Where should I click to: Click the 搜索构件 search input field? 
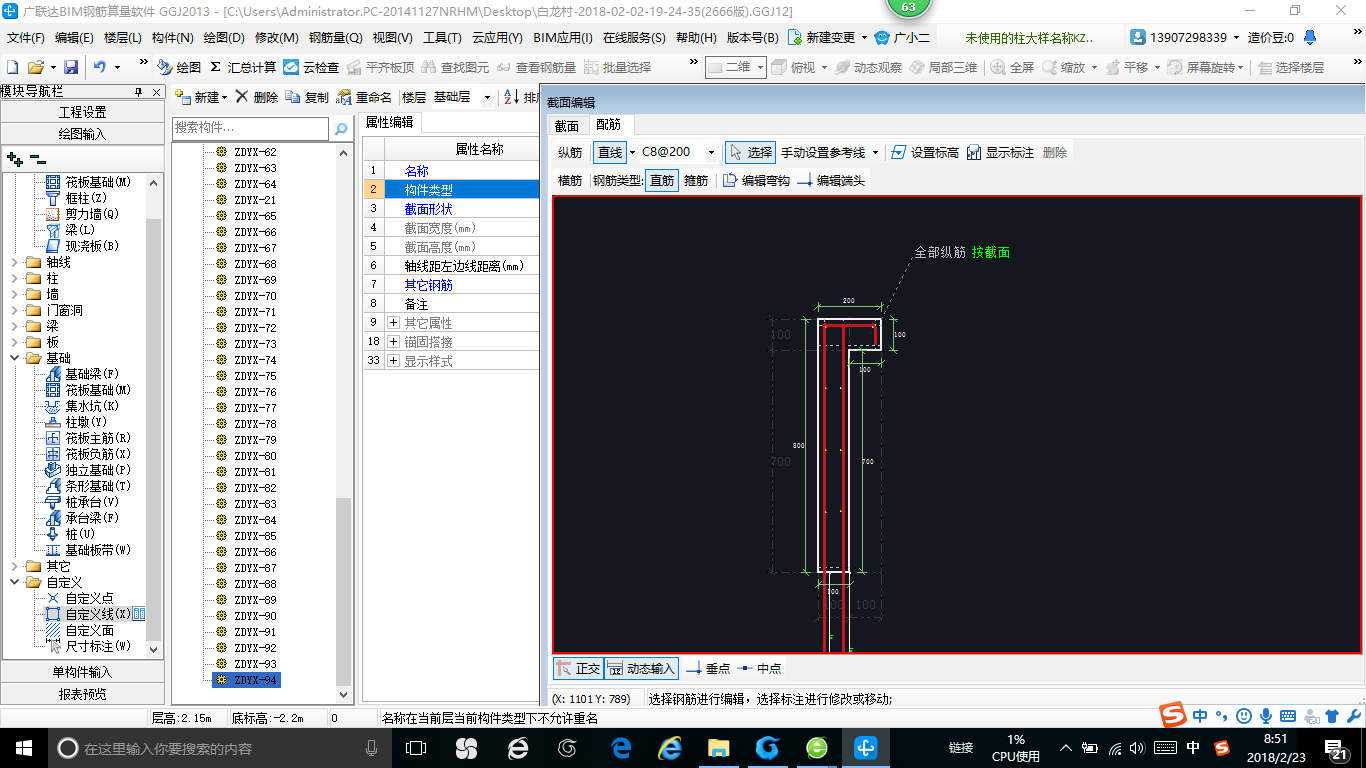click(x=250, y=128)
